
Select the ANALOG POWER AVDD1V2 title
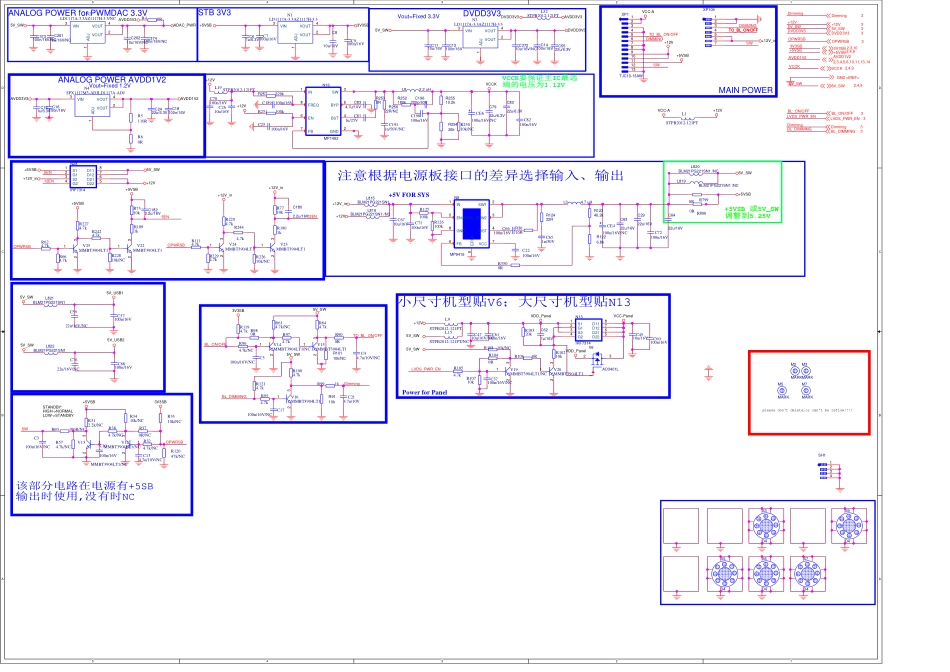point(112,79)
